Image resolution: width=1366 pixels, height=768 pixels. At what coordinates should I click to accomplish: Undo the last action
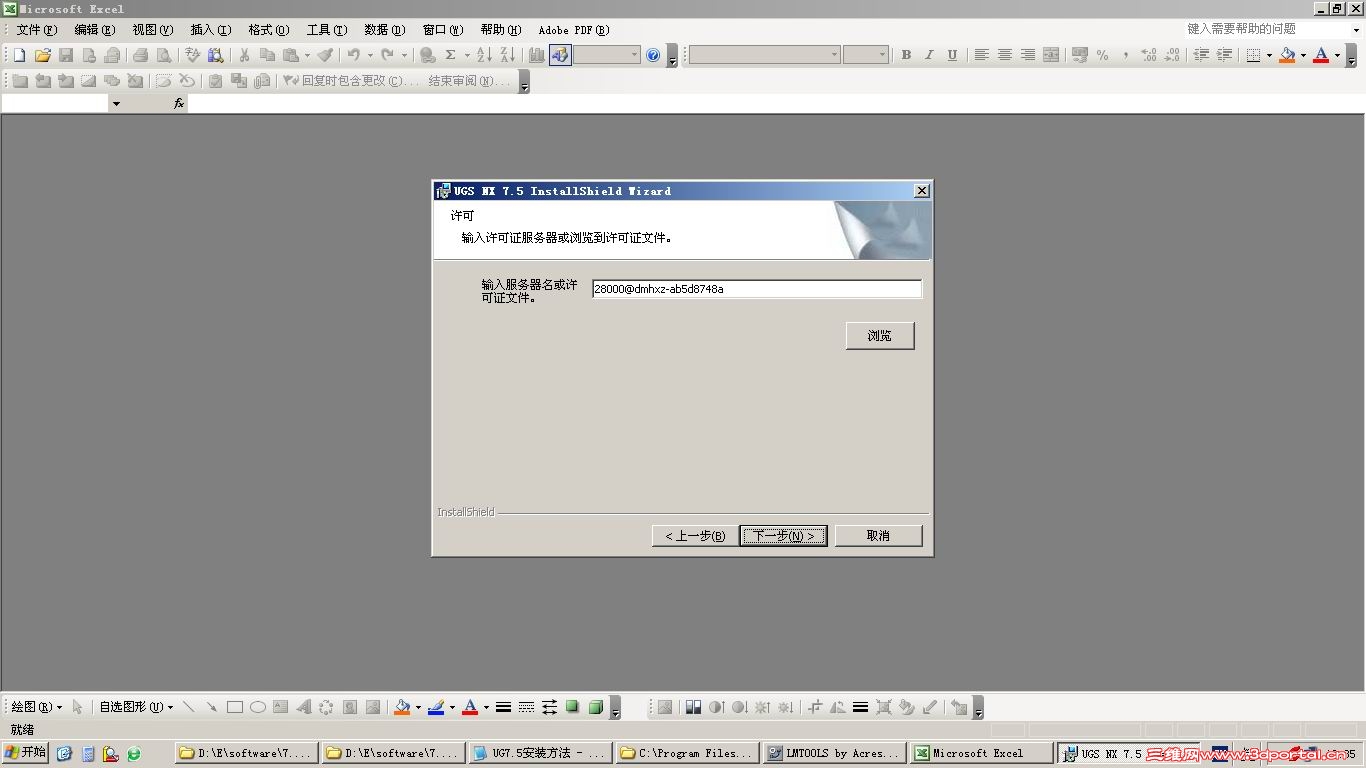(x=353, y=55)
